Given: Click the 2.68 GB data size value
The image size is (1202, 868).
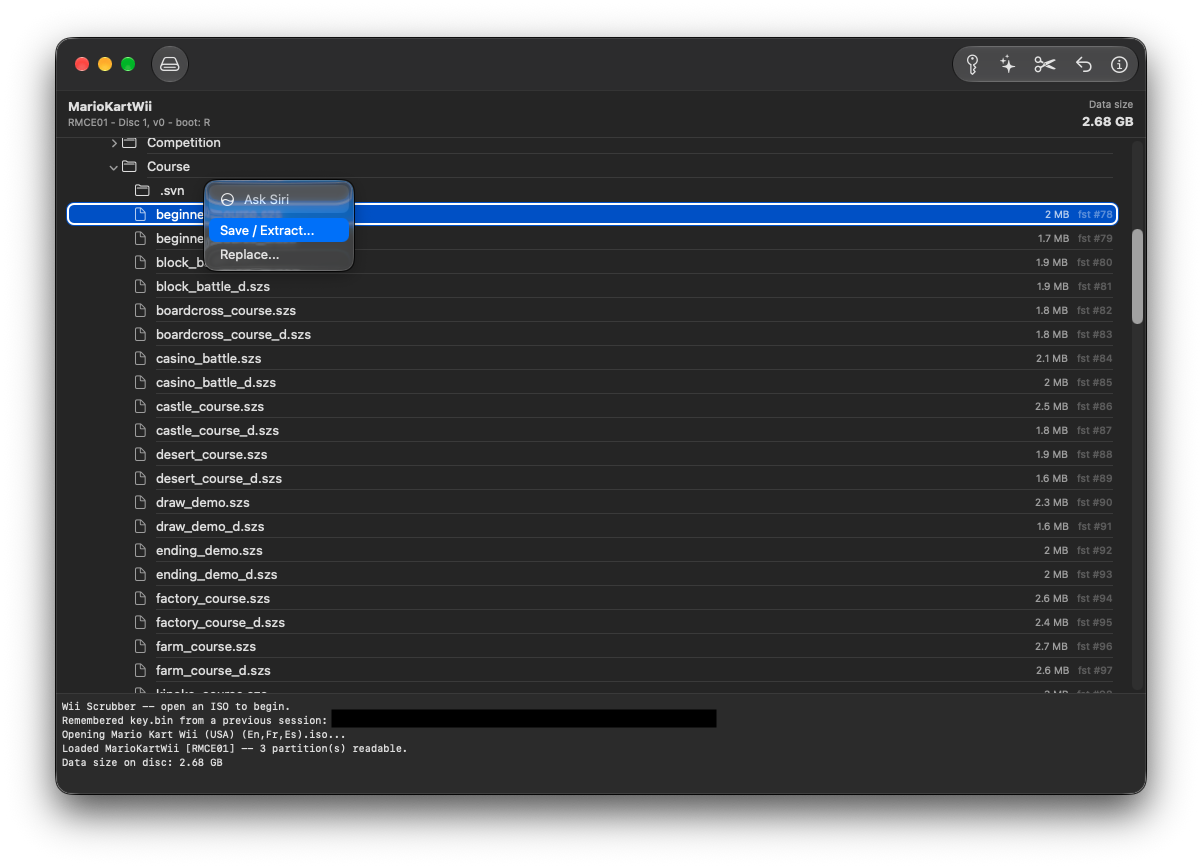Looking at the screenshot, I should pyautogui.click(x=1108, y=122).
